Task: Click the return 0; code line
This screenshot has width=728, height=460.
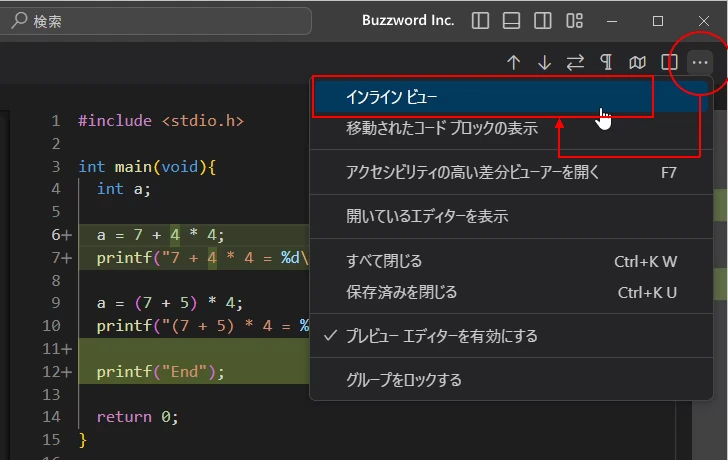Action: coord(137,417)
